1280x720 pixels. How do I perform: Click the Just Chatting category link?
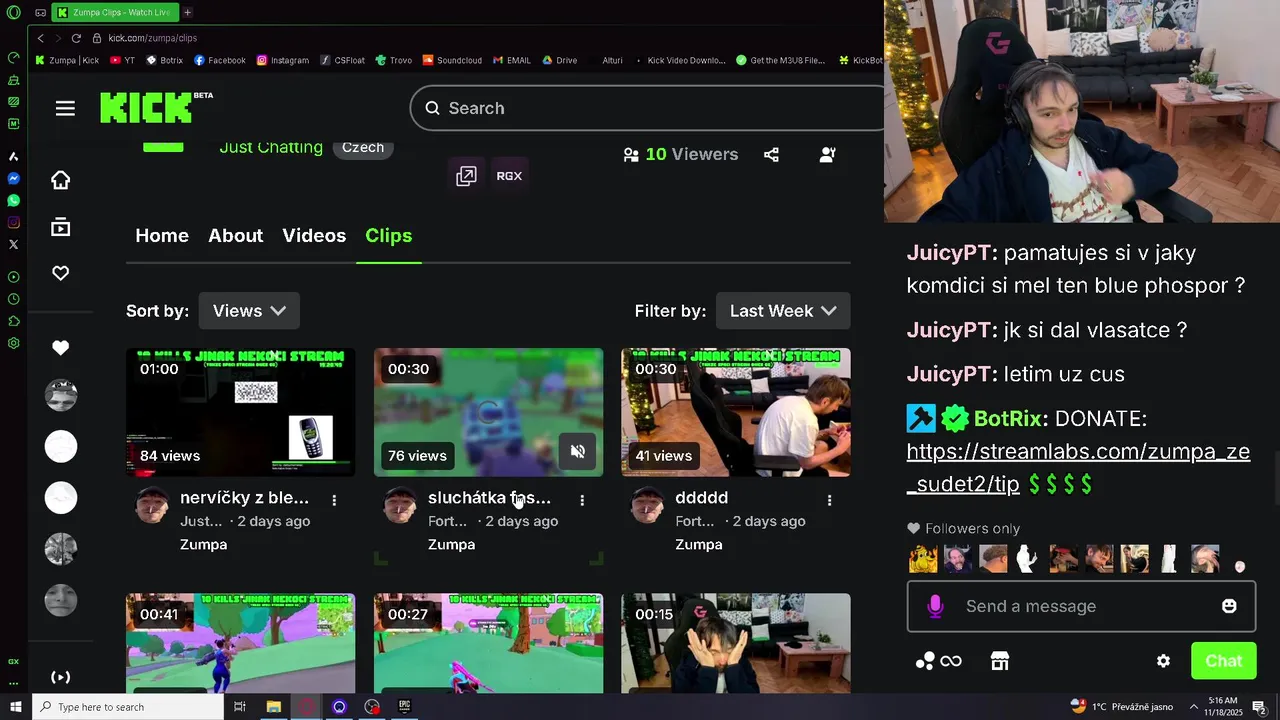coord(271,147)
